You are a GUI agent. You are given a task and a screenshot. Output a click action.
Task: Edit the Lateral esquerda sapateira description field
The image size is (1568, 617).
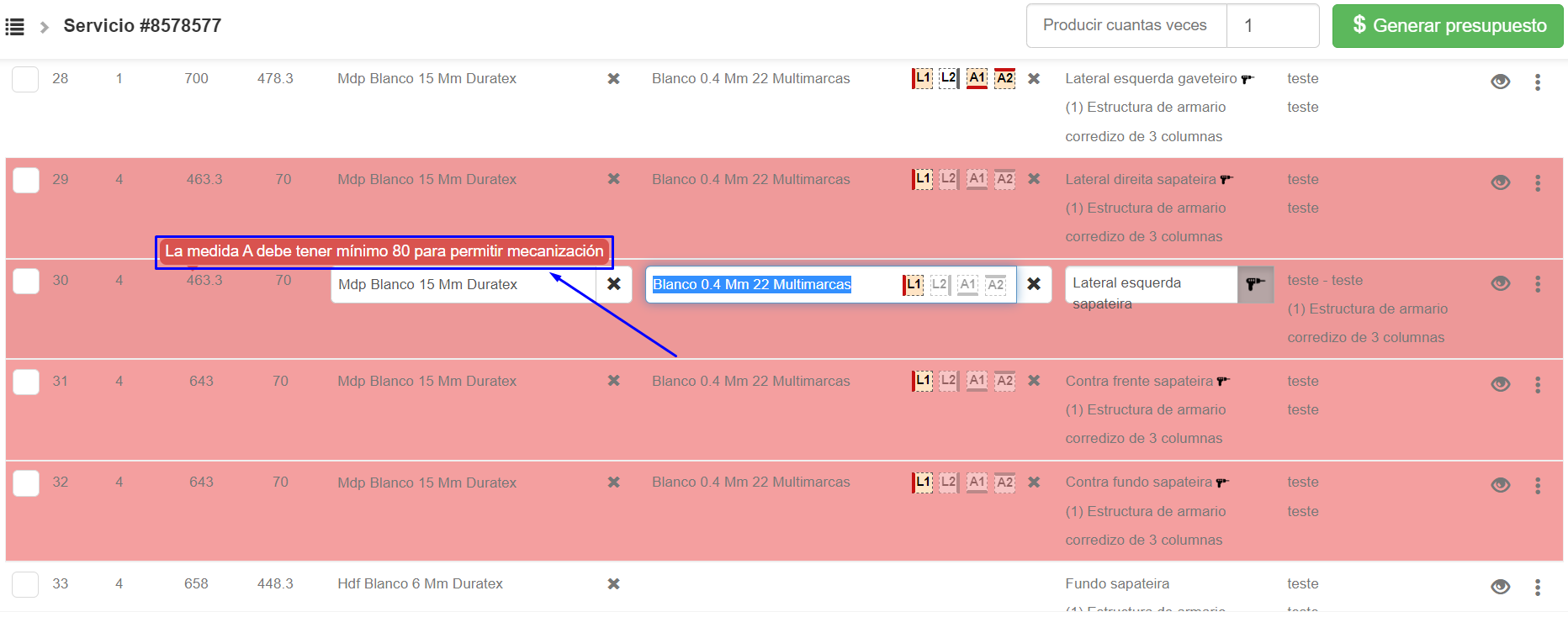pyautogui.click(x=1151, y=284)
